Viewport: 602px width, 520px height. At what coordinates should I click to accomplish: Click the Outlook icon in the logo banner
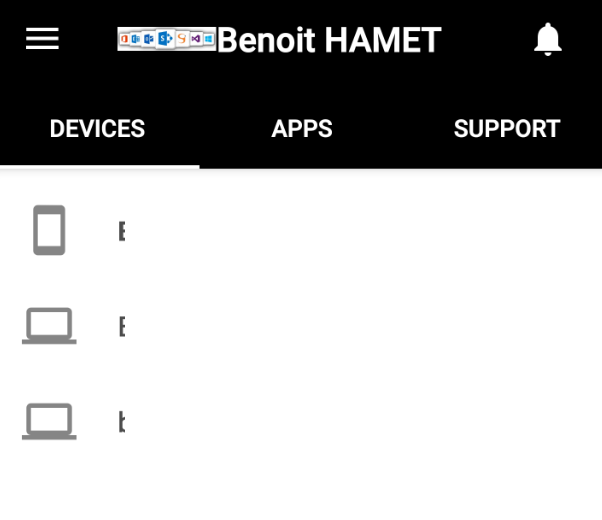(137, 39)
